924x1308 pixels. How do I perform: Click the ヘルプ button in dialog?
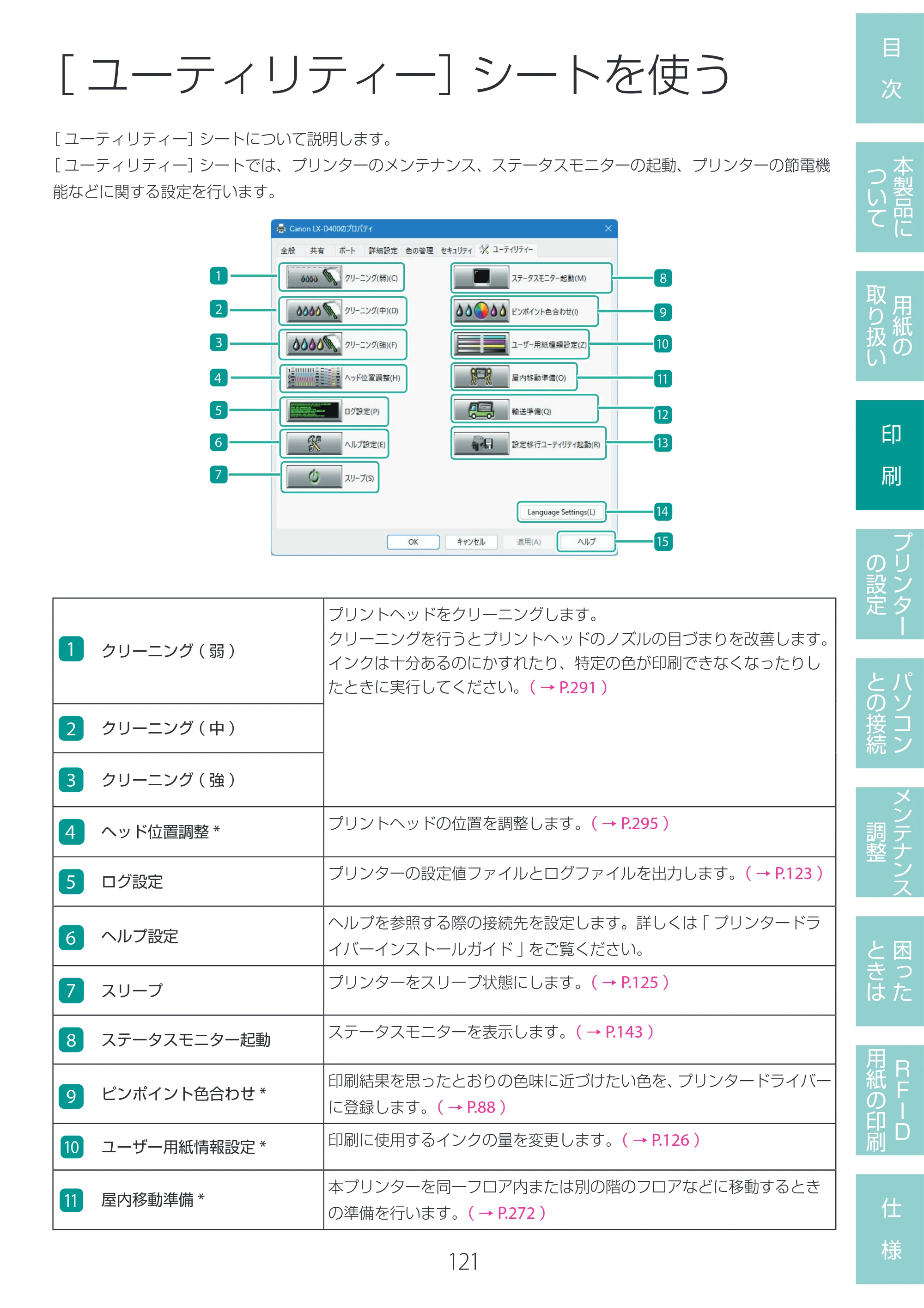[x=586, y=542]
